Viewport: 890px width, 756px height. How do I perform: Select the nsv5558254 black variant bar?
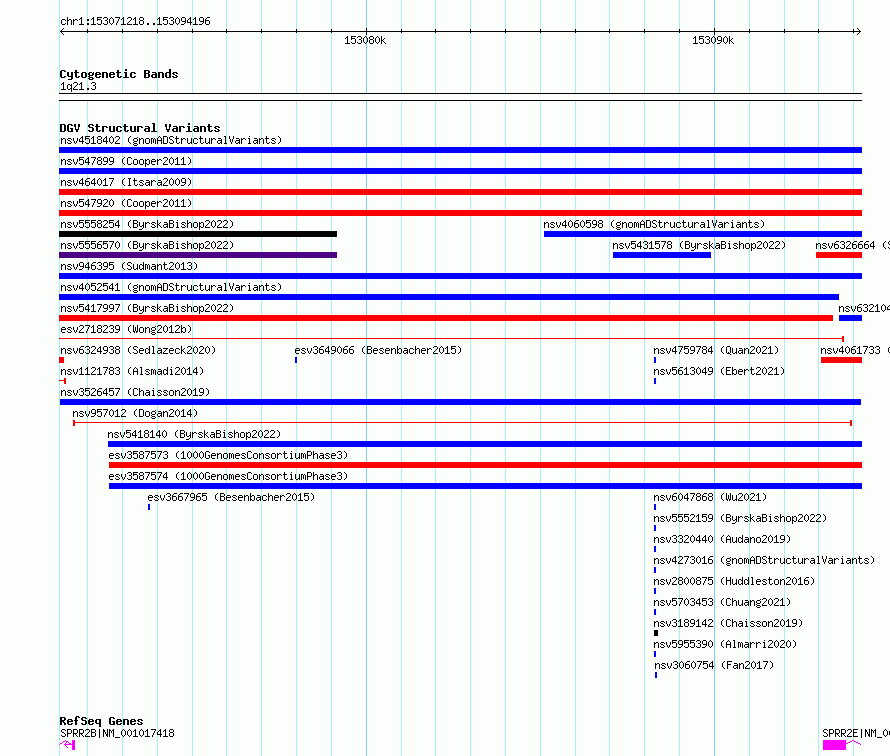[198, 234]
